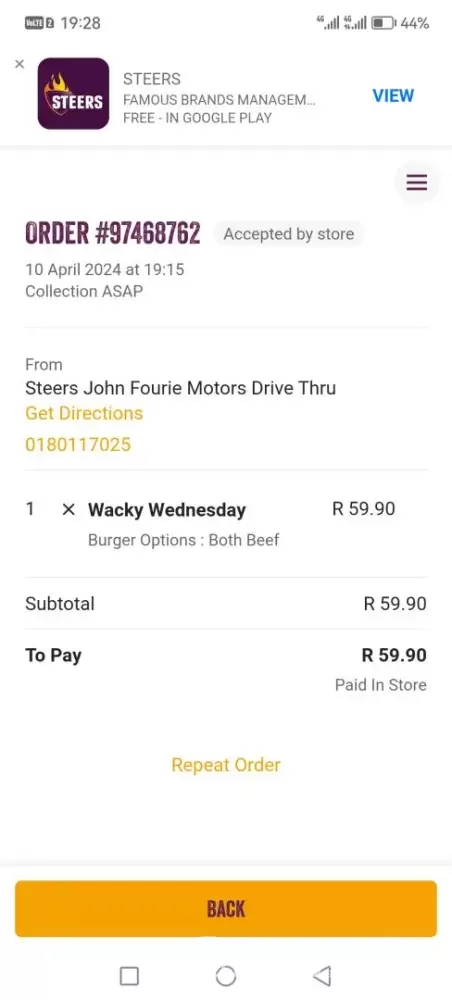Call store number 0180117025
This screenshot has width=452, height=1000.
click(x=78, y=445)
